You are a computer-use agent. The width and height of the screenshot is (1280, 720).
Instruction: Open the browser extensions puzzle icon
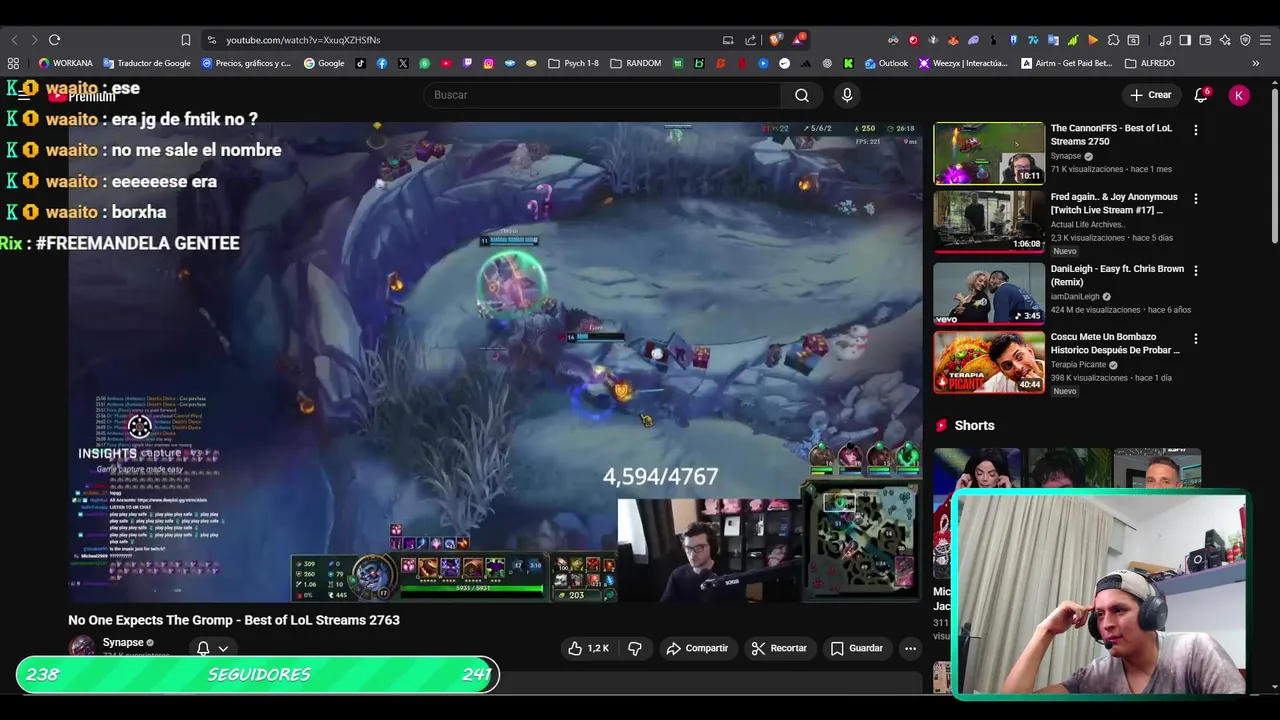(1113, 40)
